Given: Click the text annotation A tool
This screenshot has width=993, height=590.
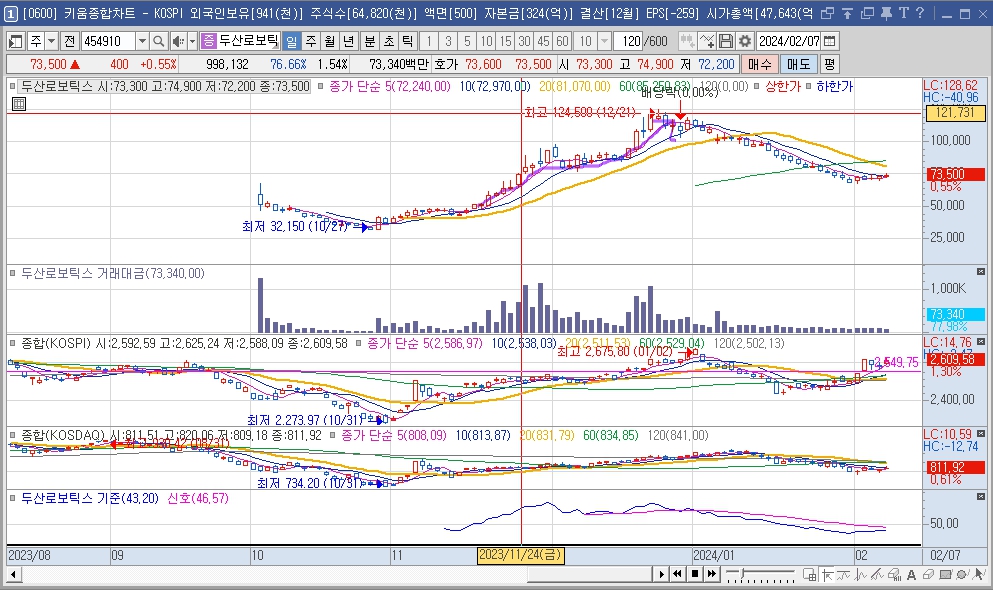Looking at the screenshot, I should coord(911,575).
